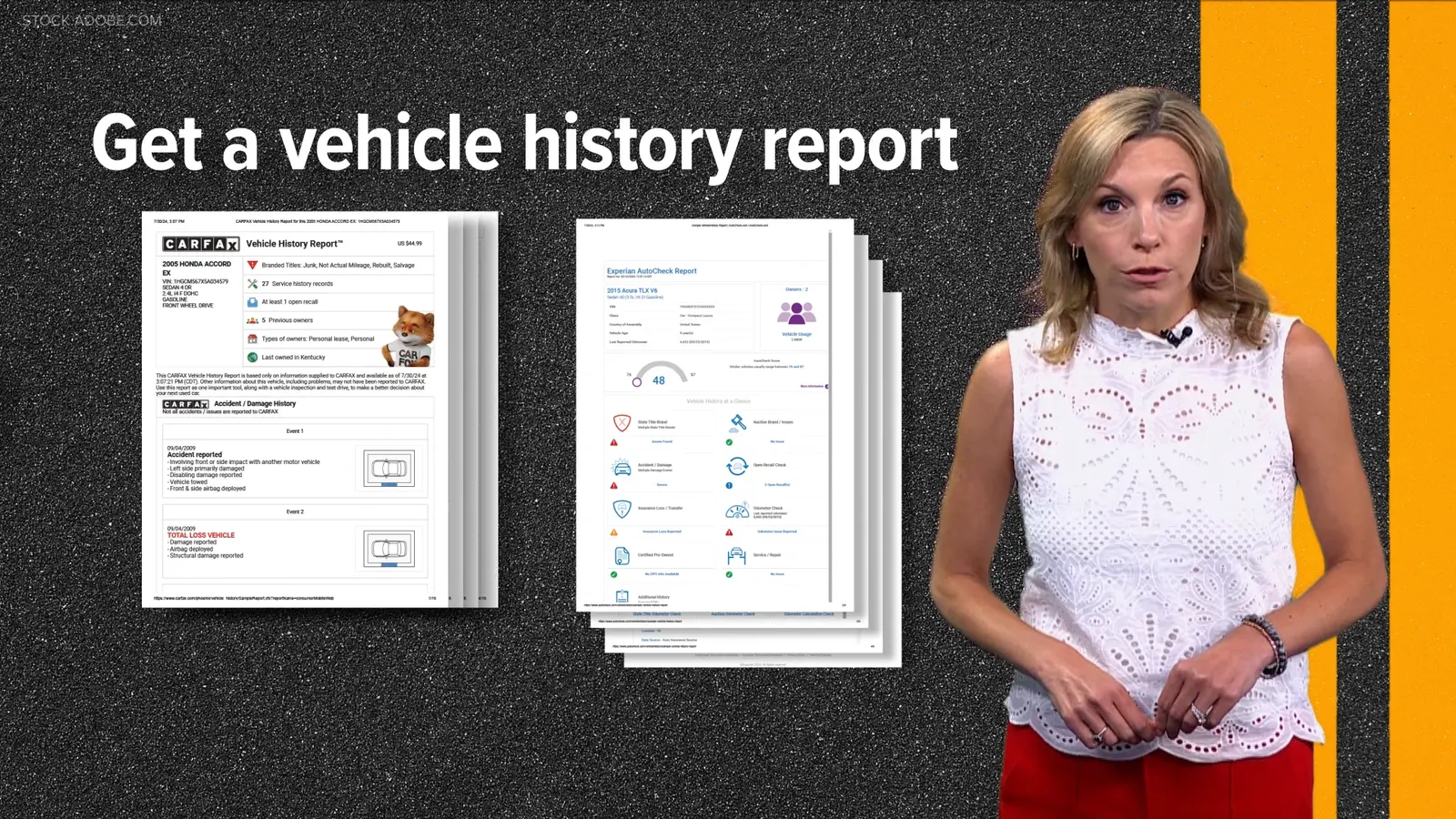
Task: Click the TOTAL LOSS VEHICLE red text
Action: [201, 535]
